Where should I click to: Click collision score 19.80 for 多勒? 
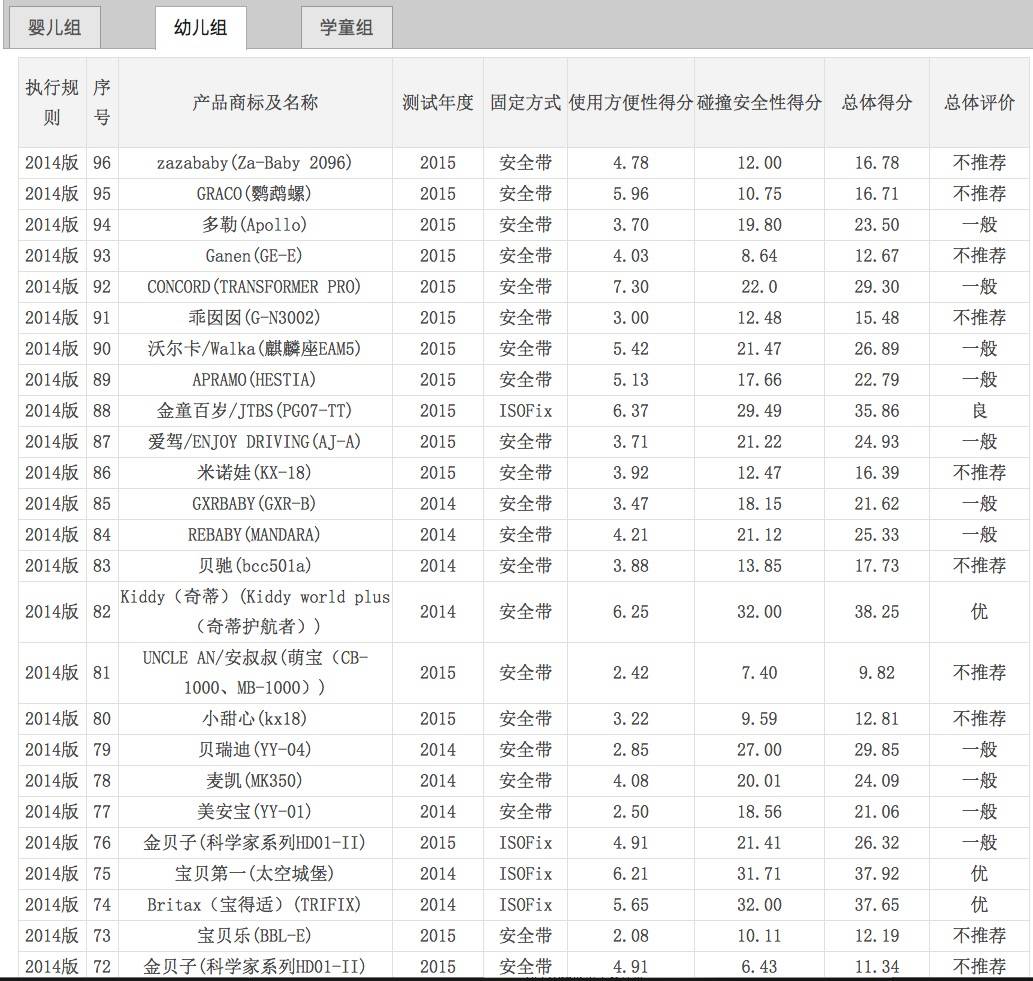(x=759, y=225)
